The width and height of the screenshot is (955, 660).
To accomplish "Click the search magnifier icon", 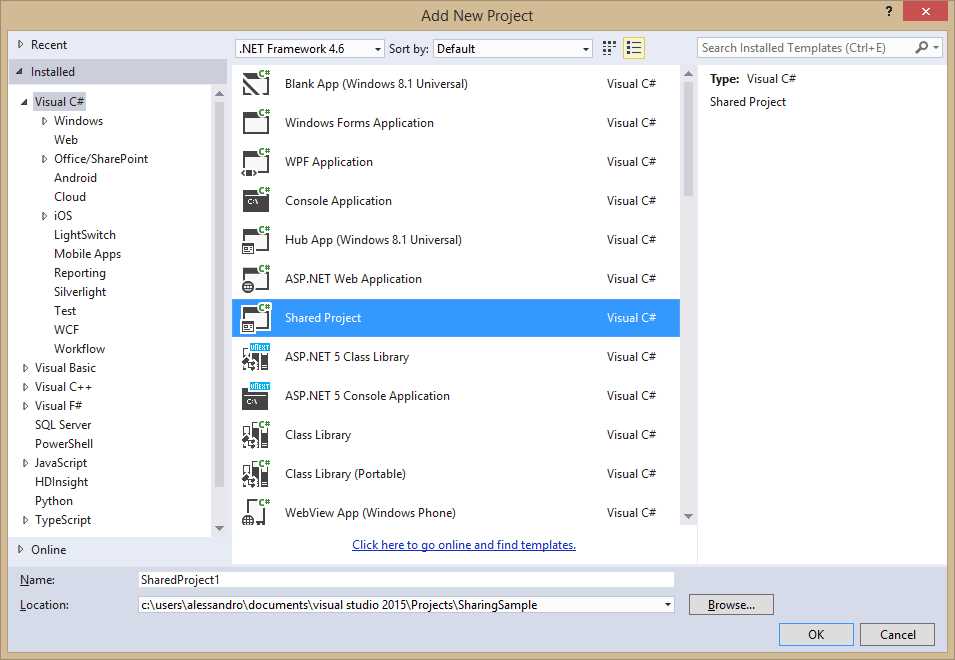I will click(x=922, y=47).
